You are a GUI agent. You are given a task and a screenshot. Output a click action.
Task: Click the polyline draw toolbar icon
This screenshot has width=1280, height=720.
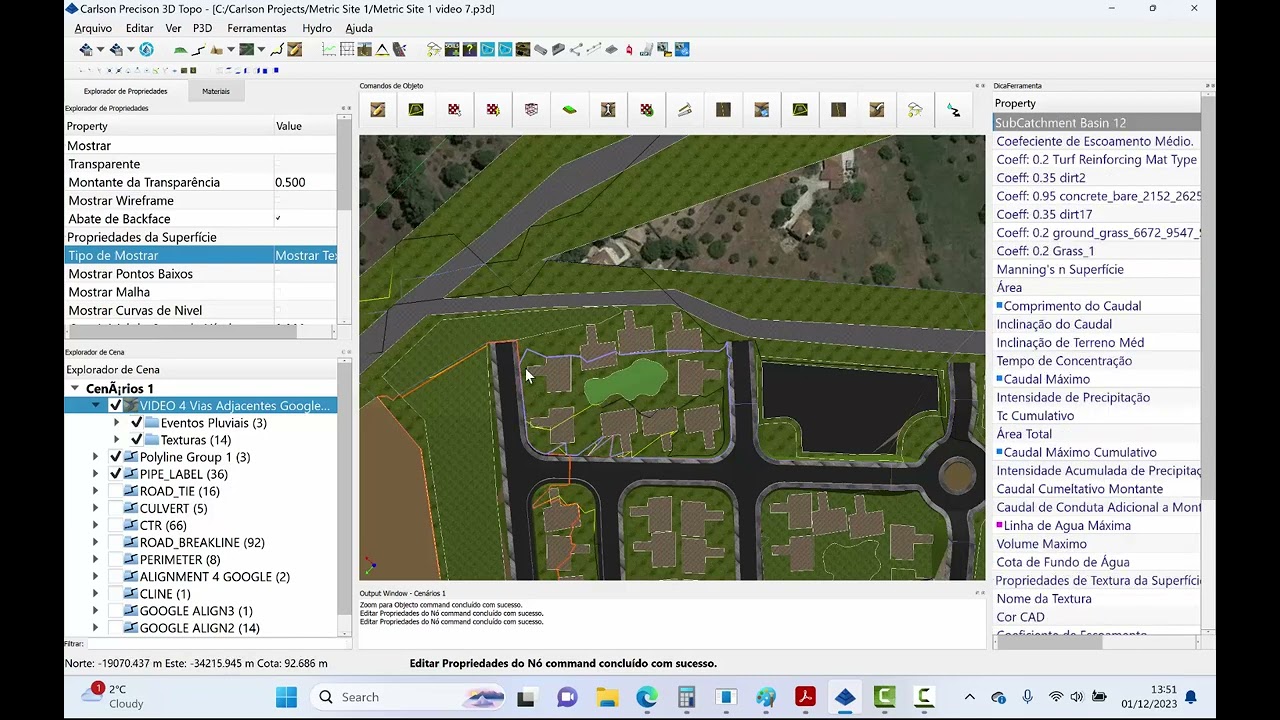click(x=196, y=49)
